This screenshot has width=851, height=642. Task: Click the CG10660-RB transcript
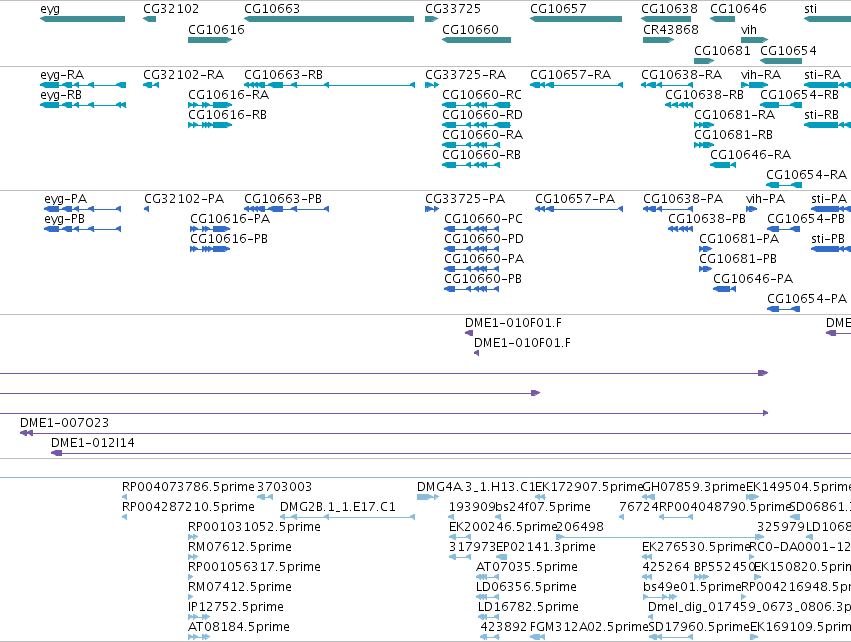(x=471, y=164)
